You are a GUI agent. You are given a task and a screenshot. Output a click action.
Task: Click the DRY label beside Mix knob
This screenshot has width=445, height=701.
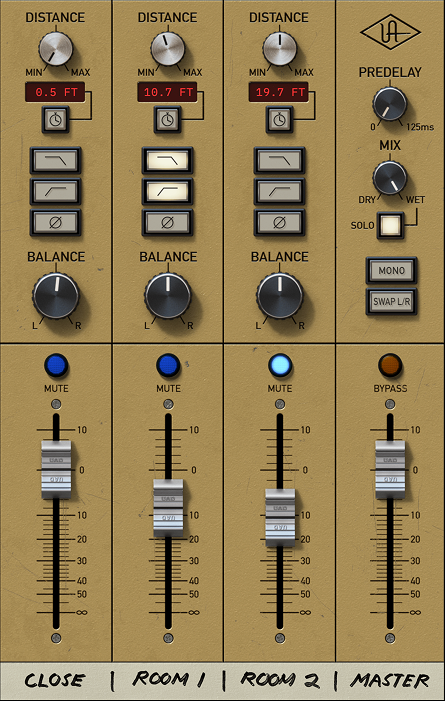click(x=367, y=200)
